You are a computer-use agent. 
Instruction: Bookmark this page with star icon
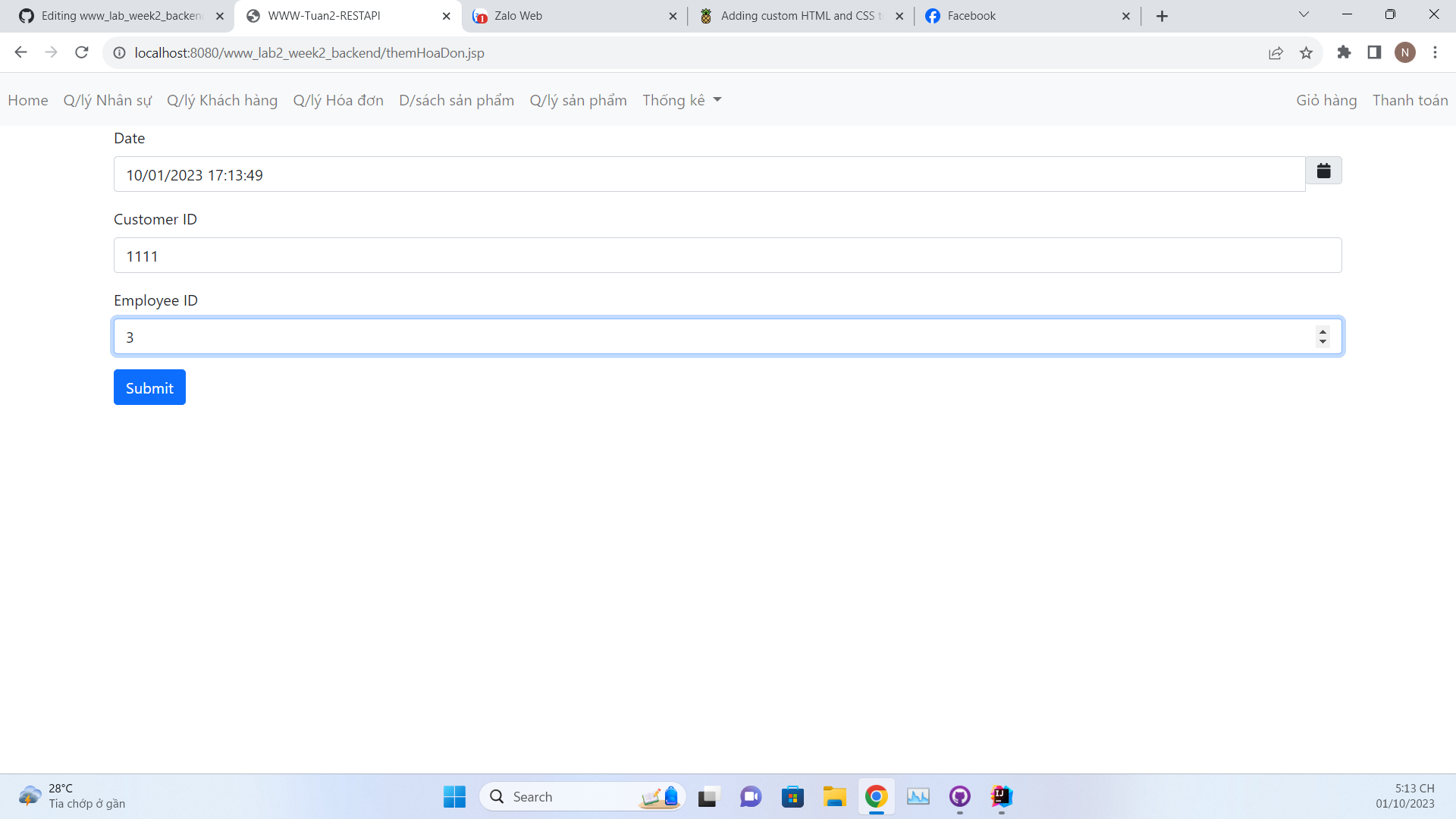click(x=1306, y=52)
